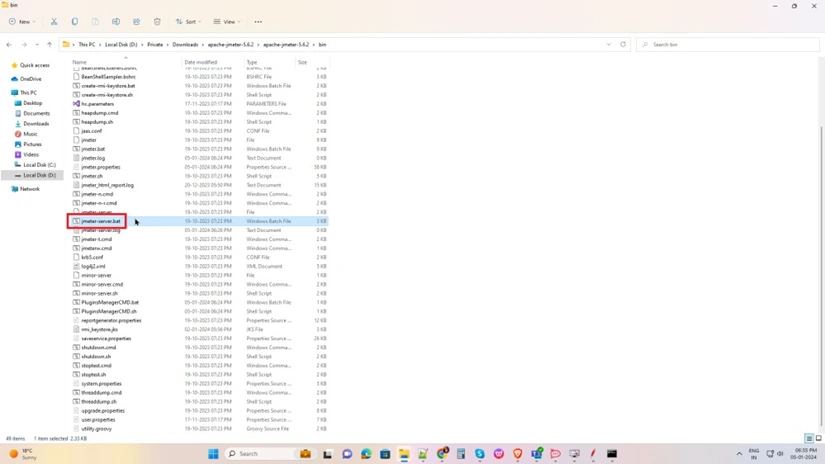Screen dimensions: 825x464
Task: Select Local Disk (C:) in sidebar
Action: (x=39, y=165)
